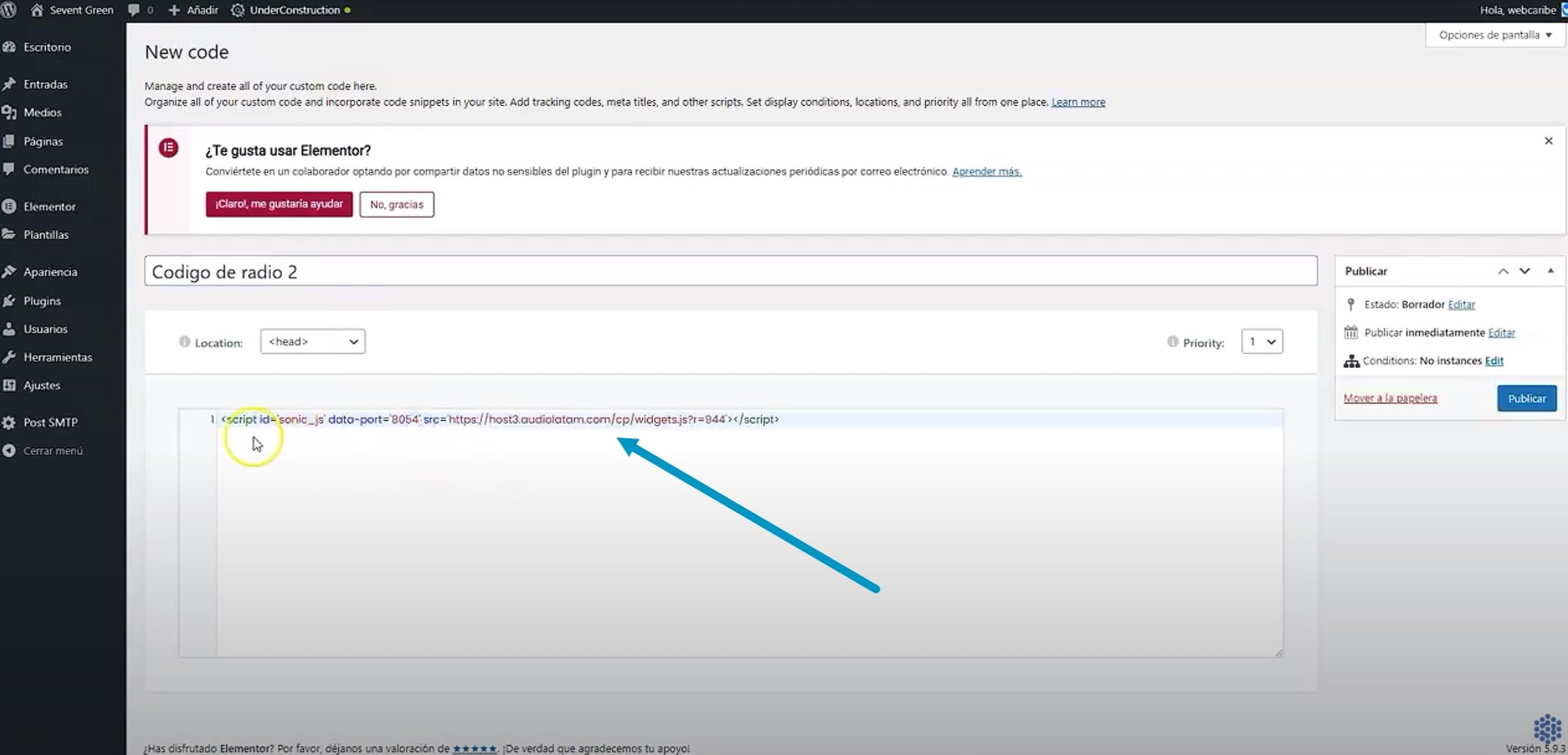
Task: Open Apariencia menu
Action: (50, 272)
